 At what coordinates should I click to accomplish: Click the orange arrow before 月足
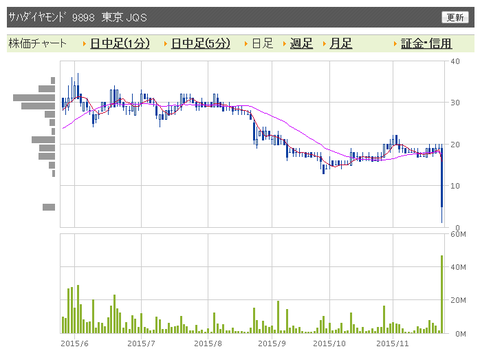click(x=324, y=44)
